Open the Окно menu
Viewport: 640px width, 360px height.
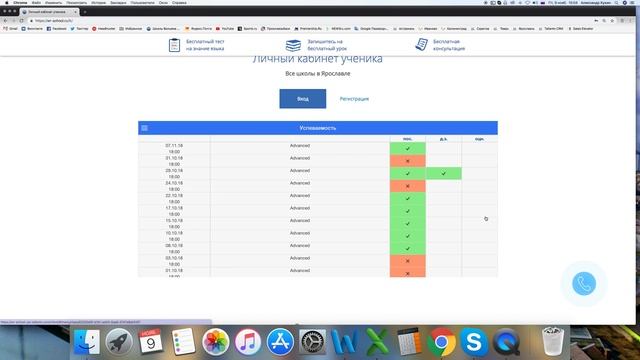pyautogui.click(x=163, y=2)
